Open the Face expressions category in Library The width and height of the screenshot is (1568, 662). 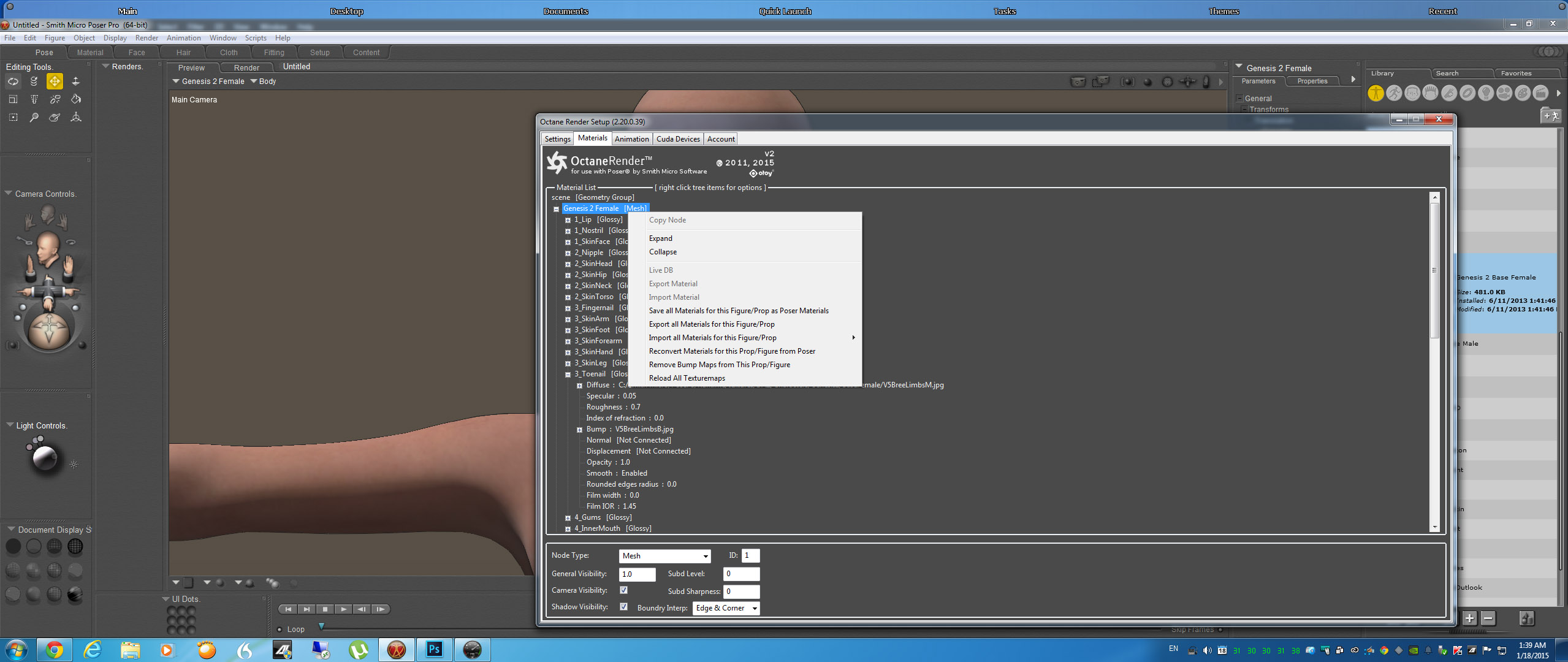coord(1412,93)
